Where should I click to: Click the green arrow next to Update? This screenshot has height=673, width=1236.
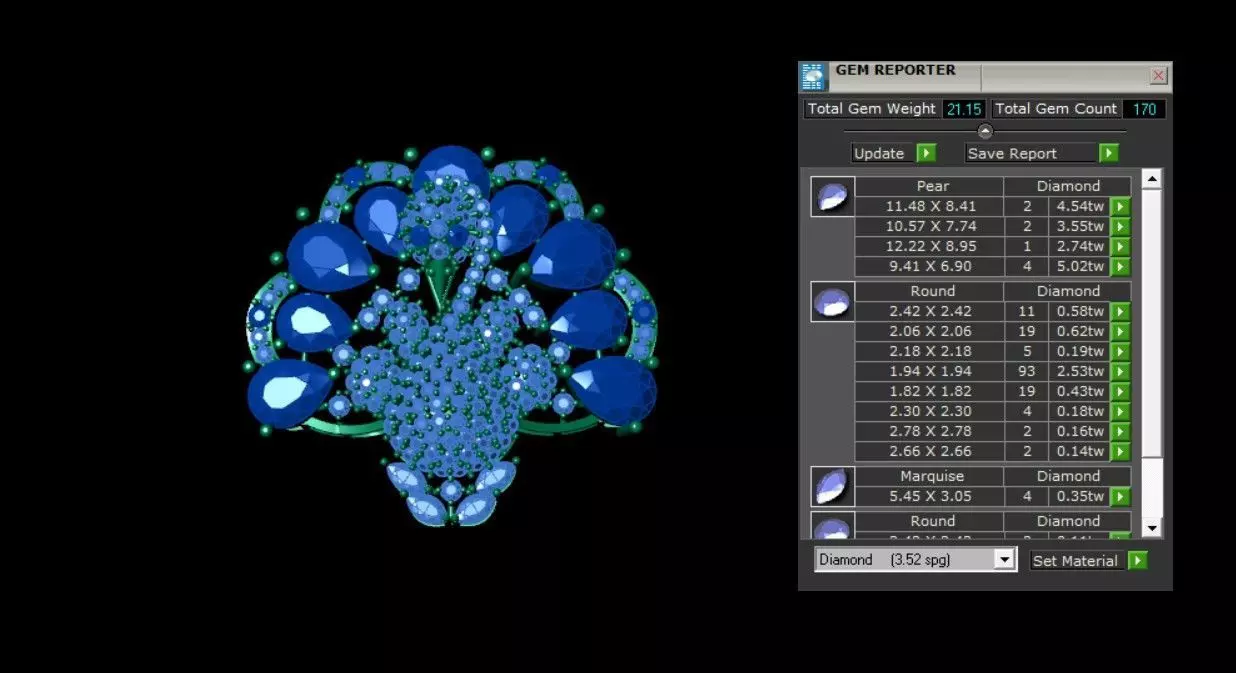(x=926, y=153)
